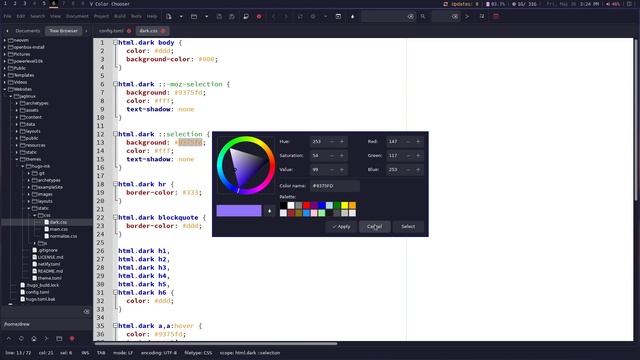
Task: Switch to the Documents sidebar tab
Action: coord(27,31)
